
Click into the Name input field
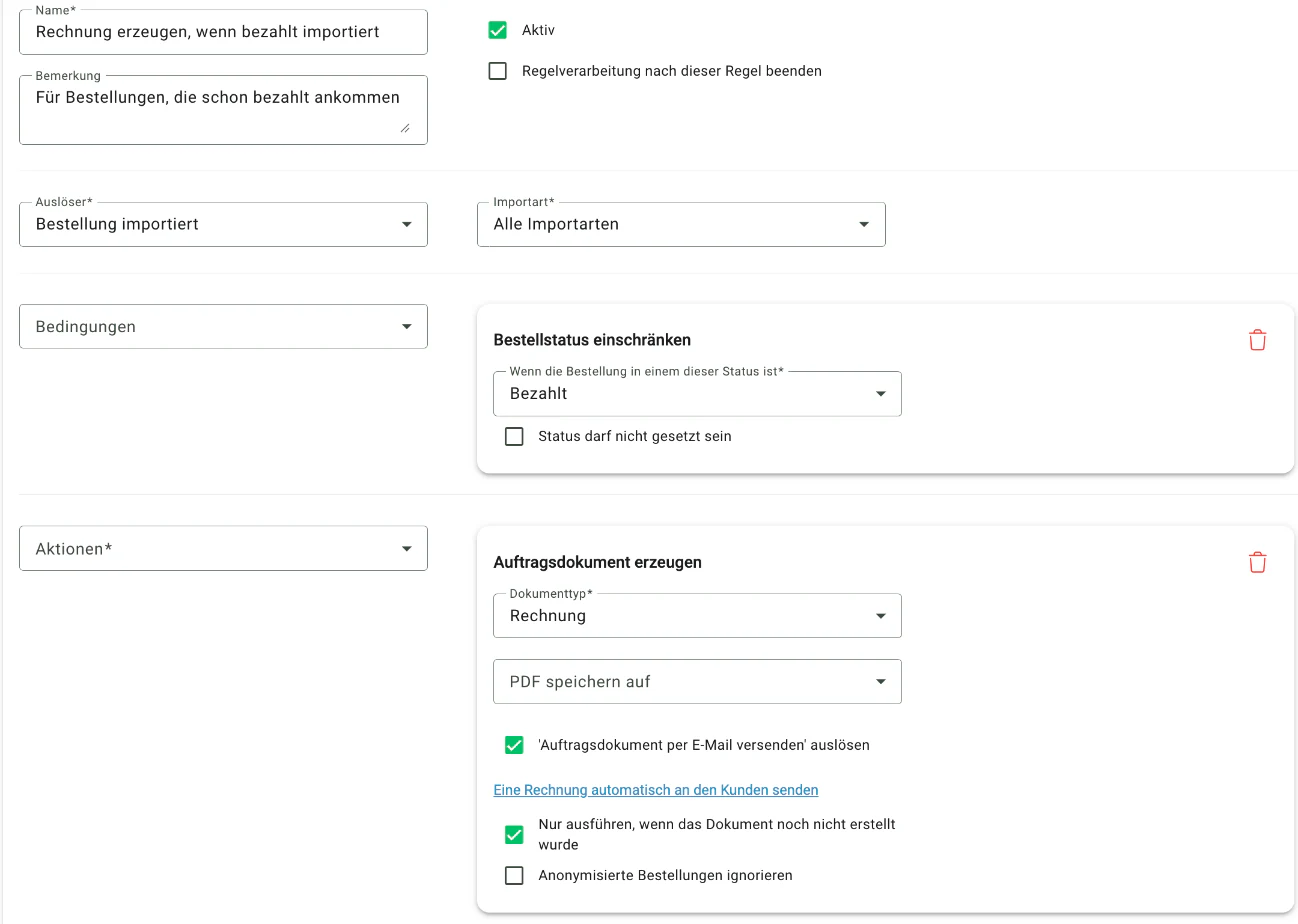(x=223, y=32)
